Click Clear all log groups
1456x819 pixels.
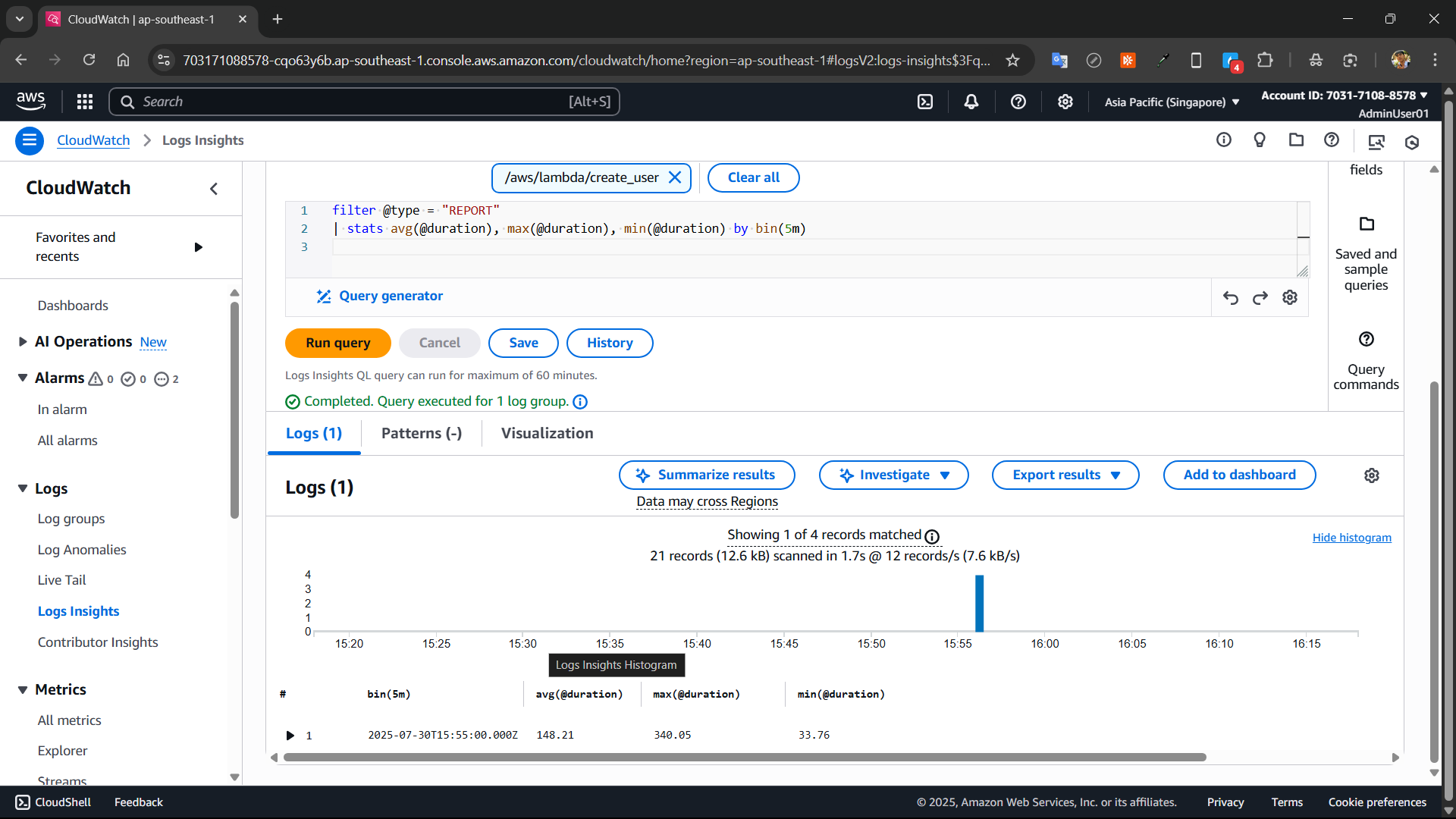[754, 177]
